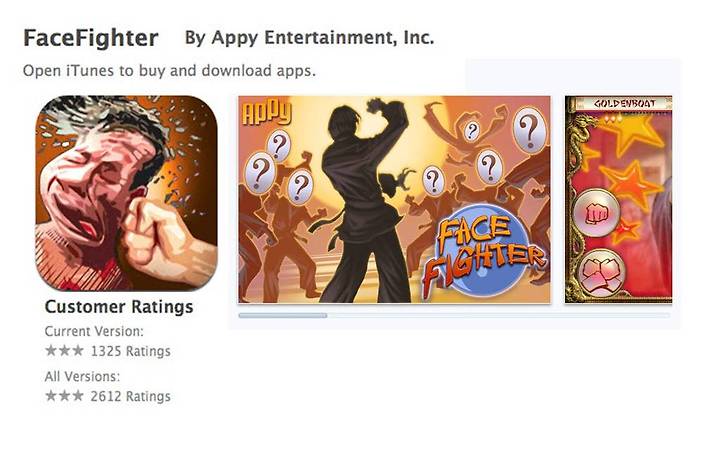Click the largest question mark bubble

[x=529, y=130]
